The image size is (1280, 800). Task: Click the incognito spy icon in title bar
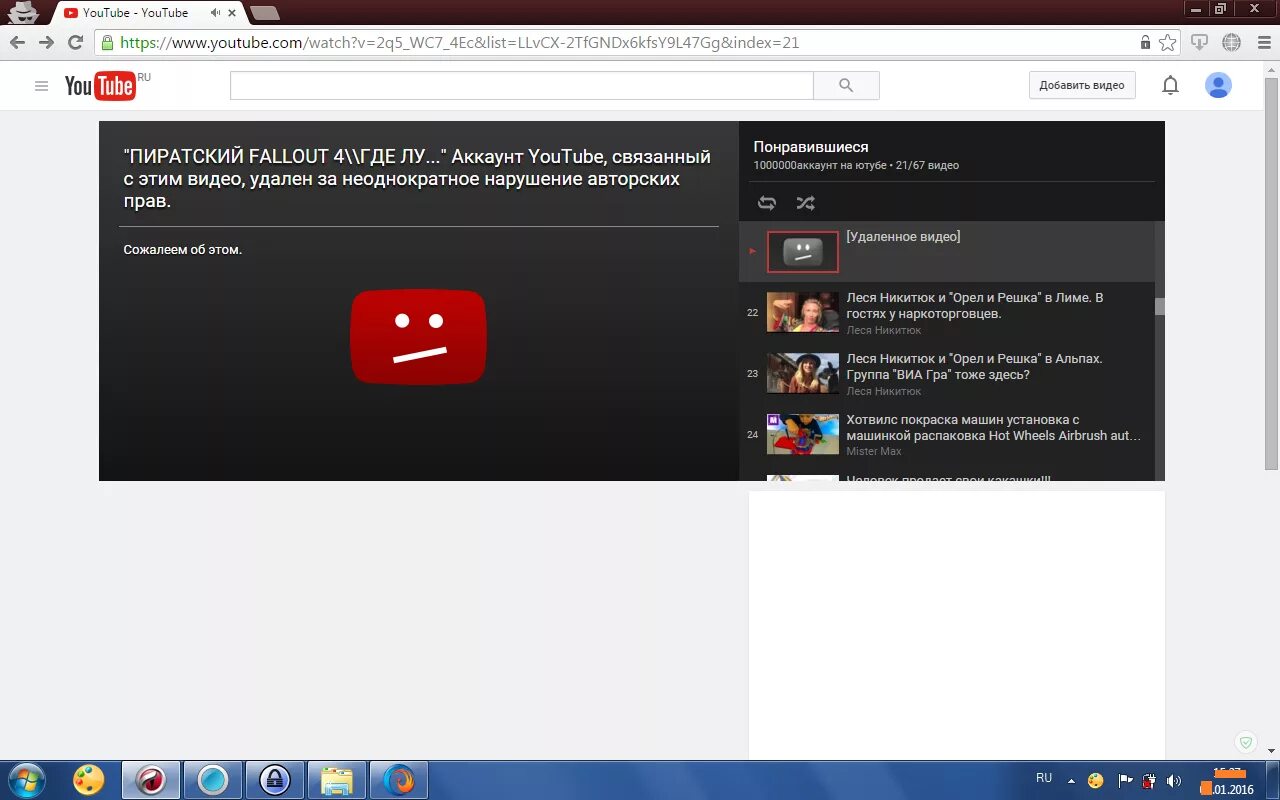click(23, 12)
